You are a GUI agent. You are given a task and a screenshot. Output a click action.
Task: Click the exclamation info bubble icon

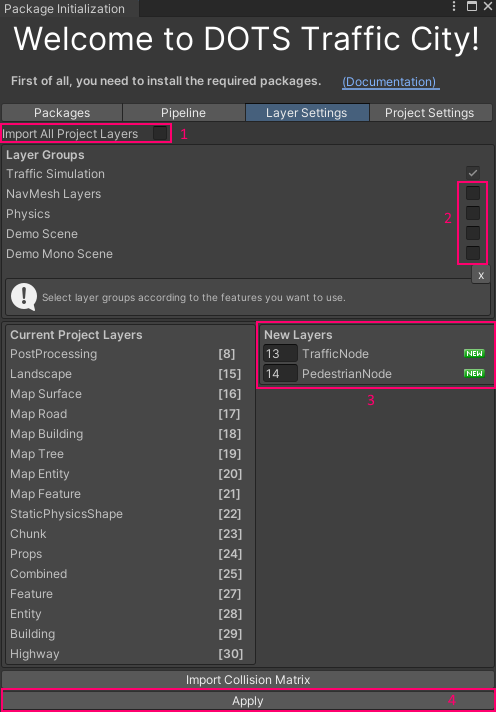(x=24, y=297)
